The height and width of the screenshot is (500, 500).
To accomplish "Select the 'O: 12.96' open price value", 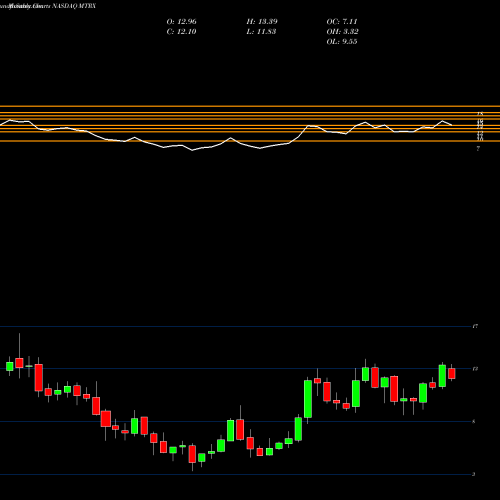I will click(181, 22).
